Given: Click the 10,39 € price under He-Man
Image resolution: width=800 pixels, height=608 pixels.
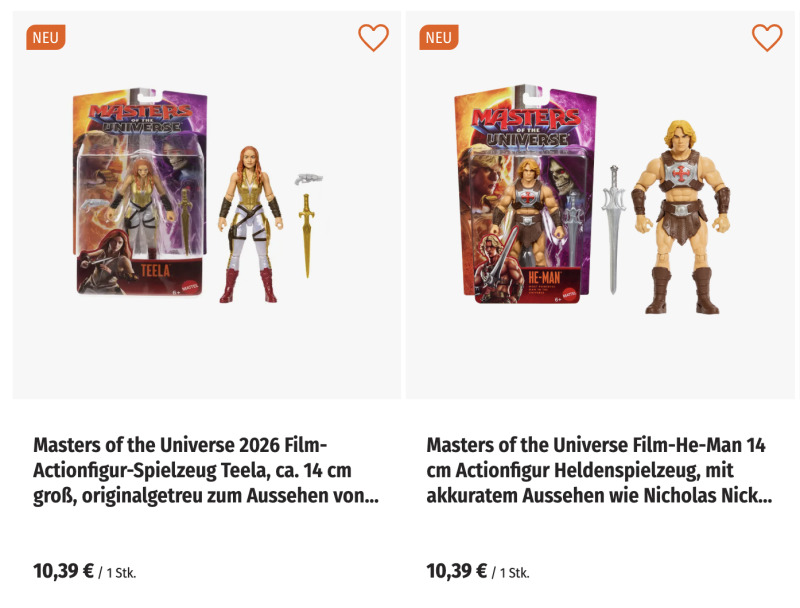Looking at the screenshot, I should click(456, 571).
